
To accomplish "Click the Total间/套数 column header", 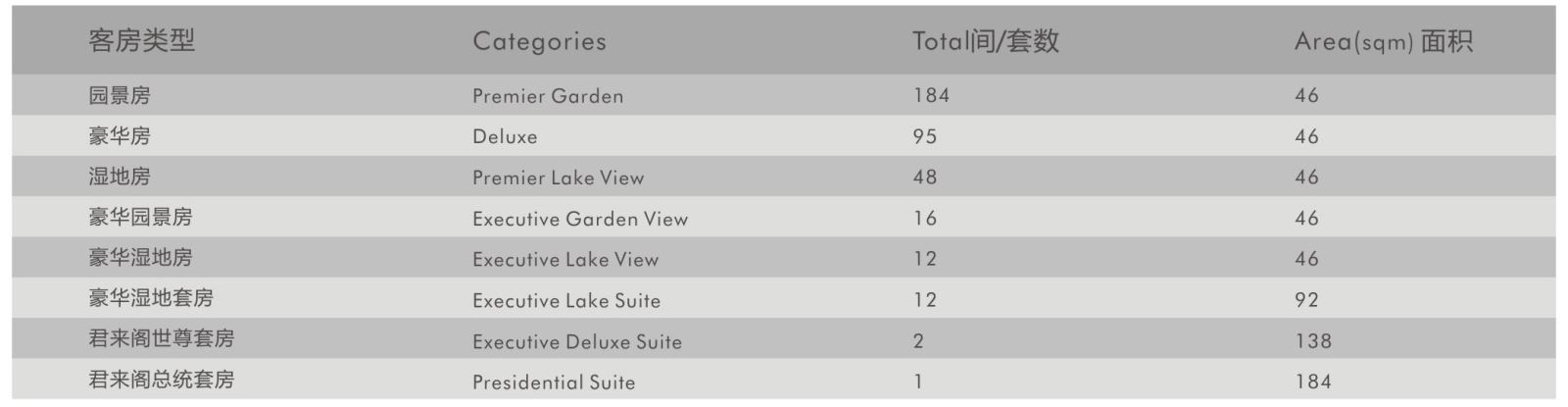I will [985, 40].
